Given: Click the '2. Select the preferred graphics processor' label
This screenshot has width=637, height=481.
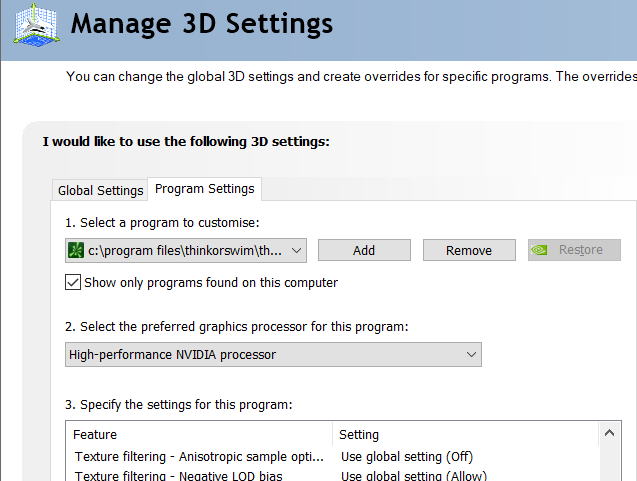Looking at the screenshot, I should [237, 327].
